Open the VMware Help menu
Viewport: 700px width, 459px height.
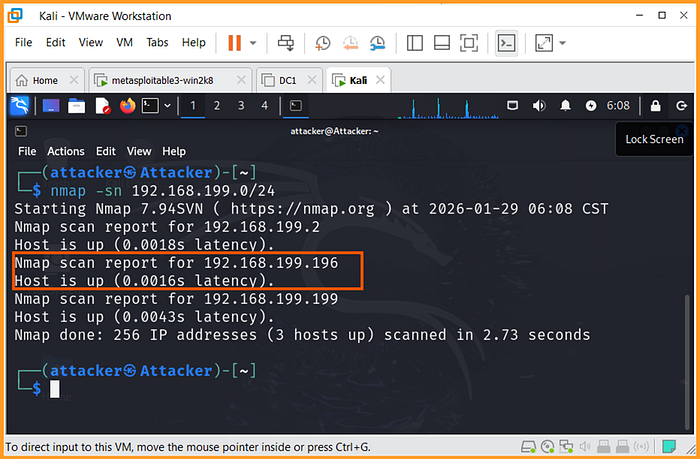coord(193,42)
